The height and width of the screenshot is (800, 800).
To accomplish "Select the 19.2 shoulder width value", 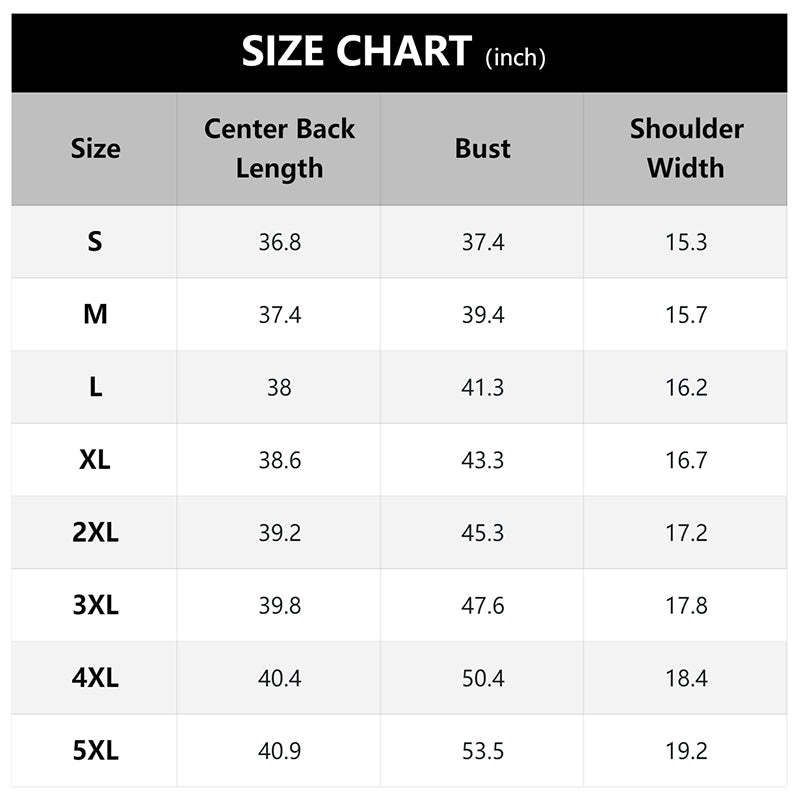I will coord(686,752).
